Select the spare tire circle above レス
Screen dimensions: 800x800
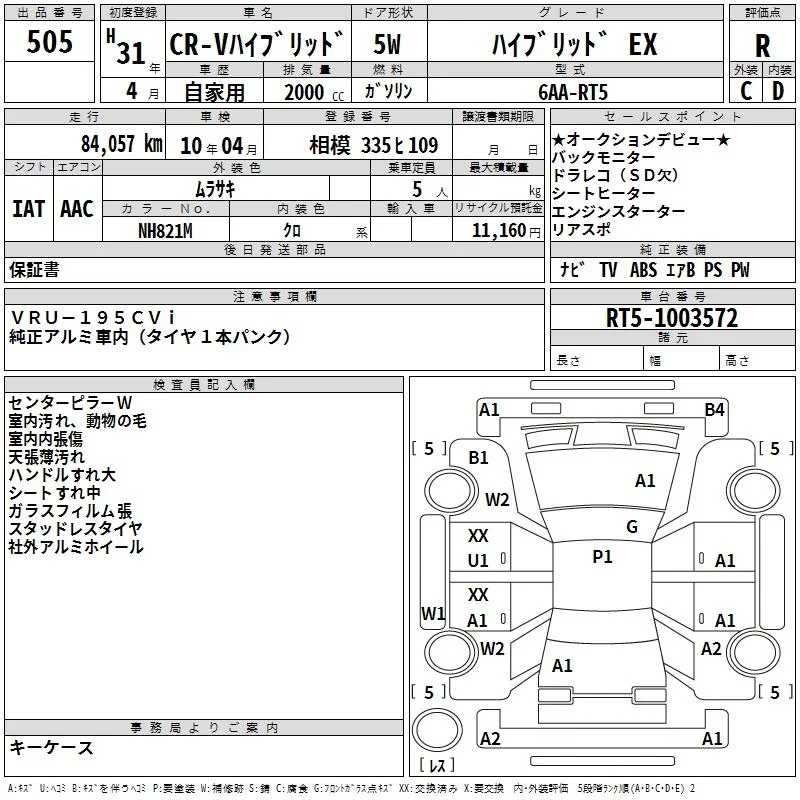tap(437, 730)
